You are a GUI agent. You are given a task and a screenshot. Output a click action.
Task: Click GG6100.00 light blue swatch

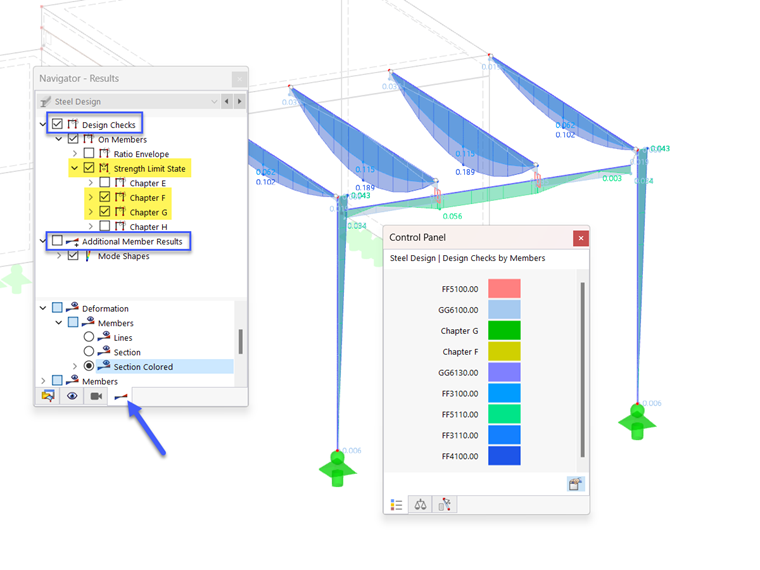click(504, 309)
